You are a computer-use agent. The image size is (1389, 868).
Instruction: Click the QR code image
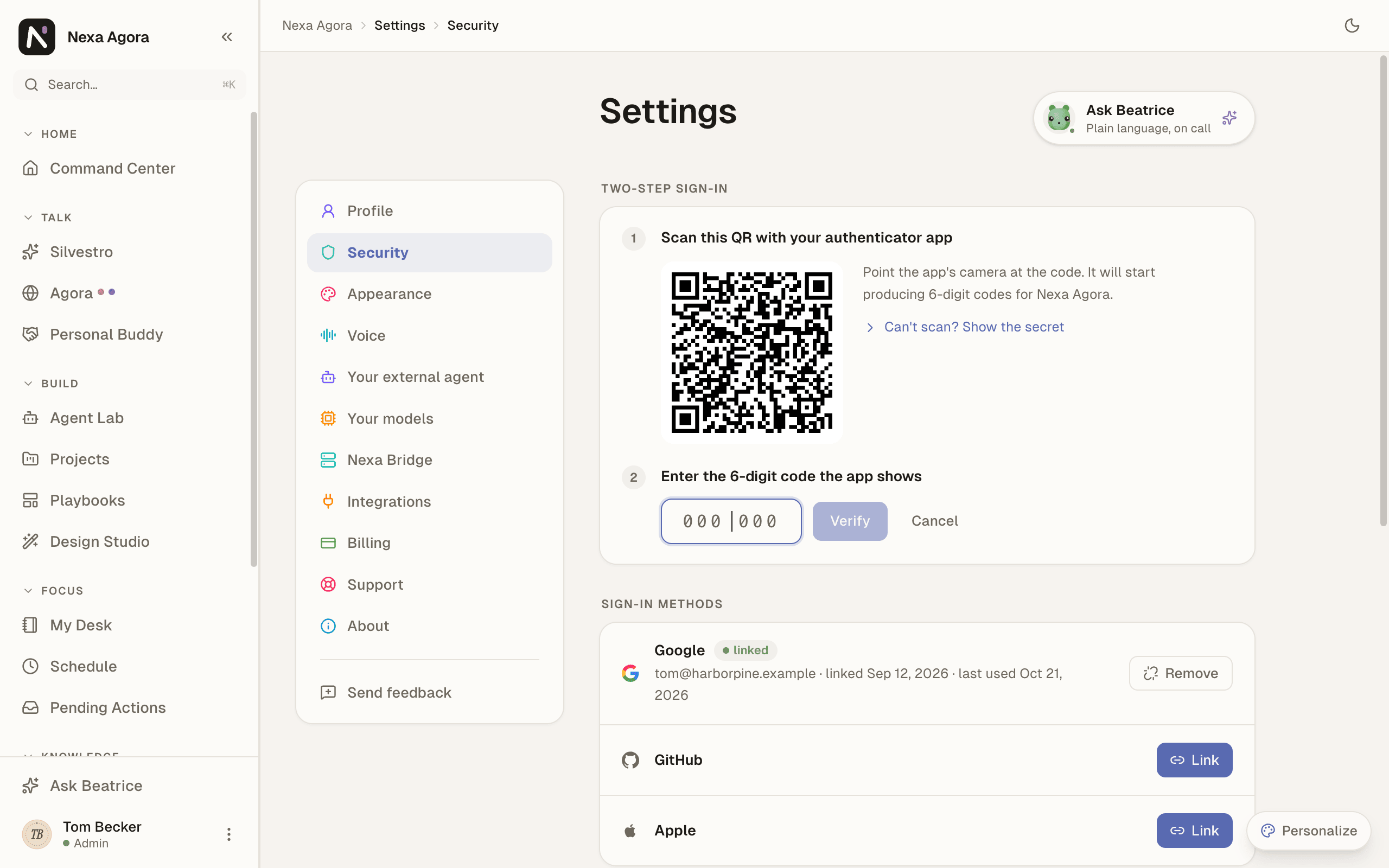point(752,353)
